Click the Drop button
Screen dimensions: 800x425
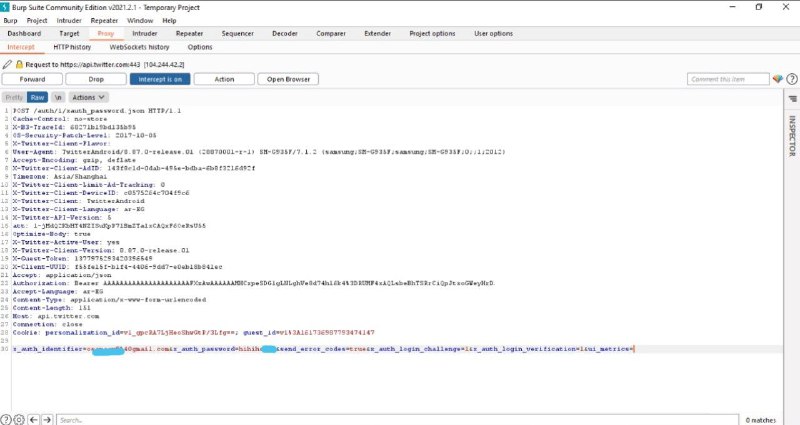click(x=96, y=79)
